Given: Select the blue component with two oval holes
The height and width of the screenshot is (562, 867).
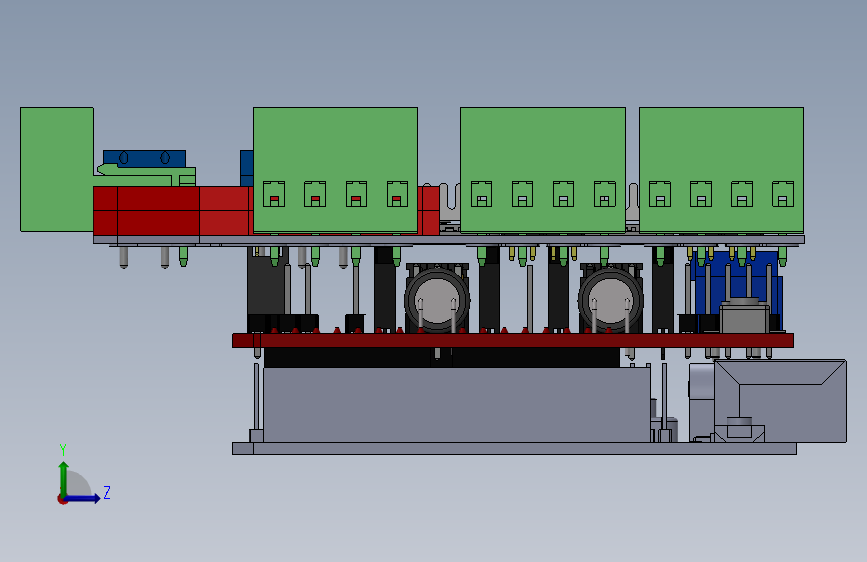Looking at the screenshot, I should click(144, 158).
